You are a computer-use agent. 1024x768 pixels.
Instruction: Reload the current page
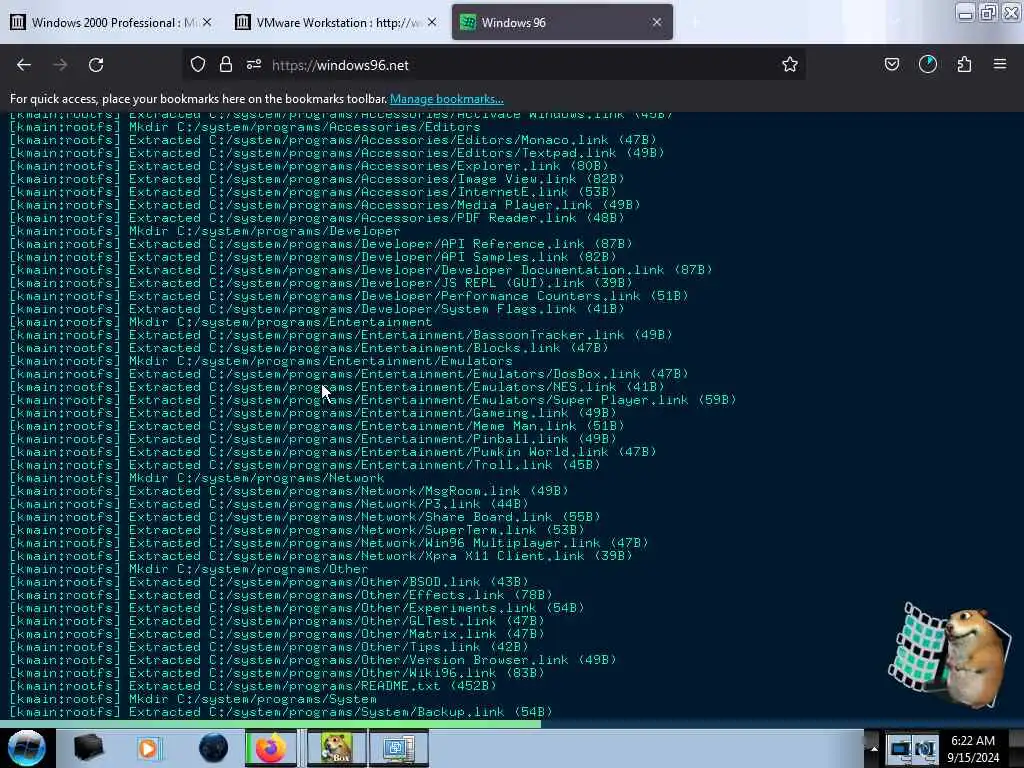pos(96,65)
